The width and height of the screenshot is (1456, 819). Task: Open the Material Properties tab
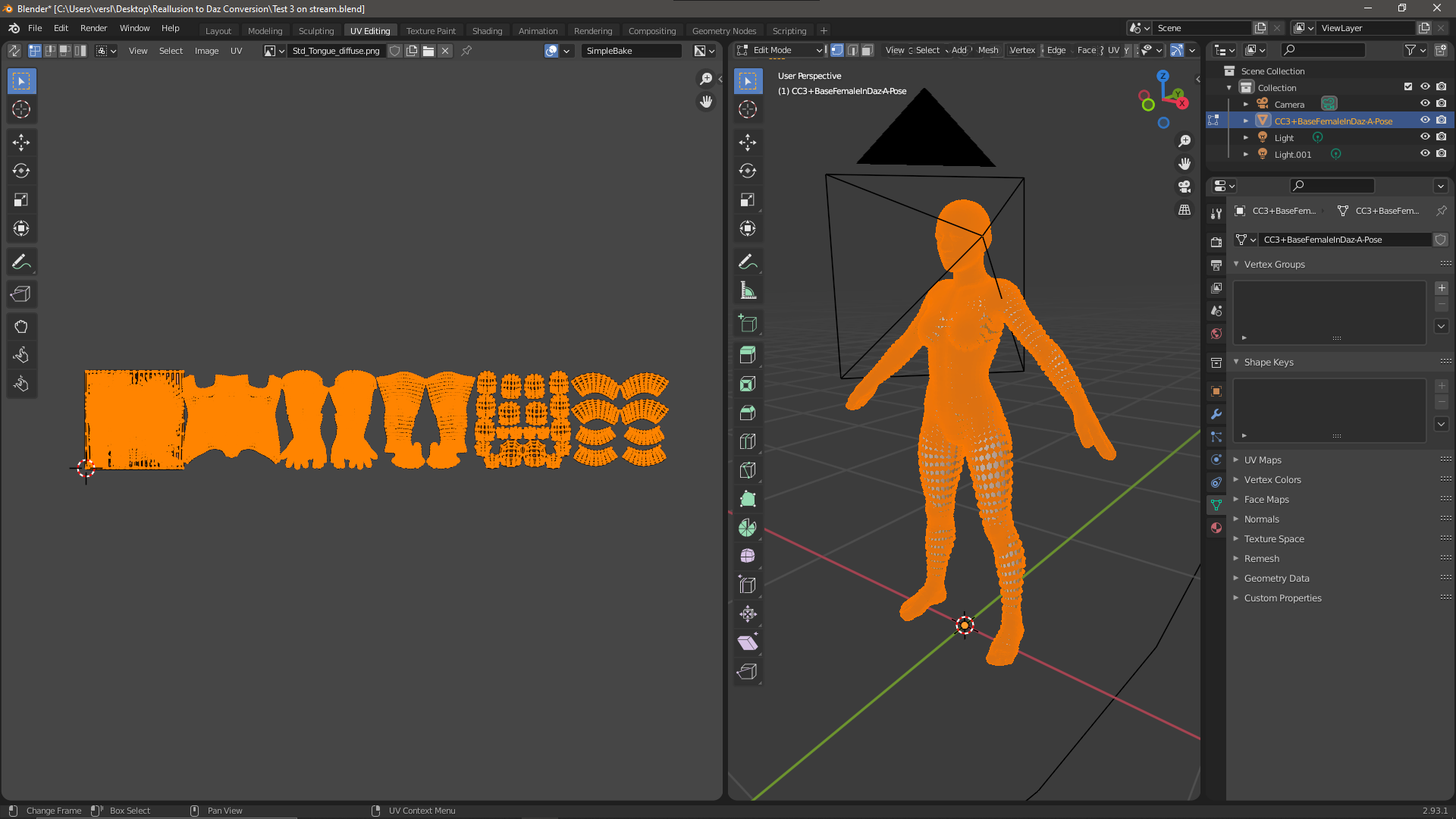1216,529
